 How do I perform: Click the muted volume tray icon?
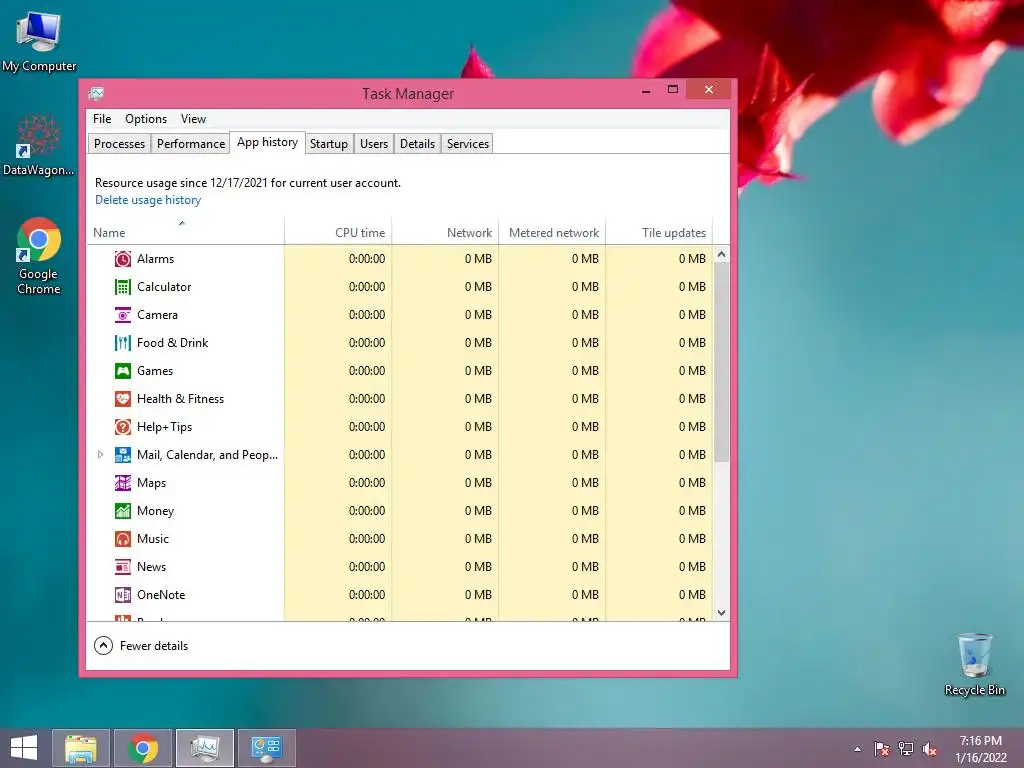click(x=930, y=749)
